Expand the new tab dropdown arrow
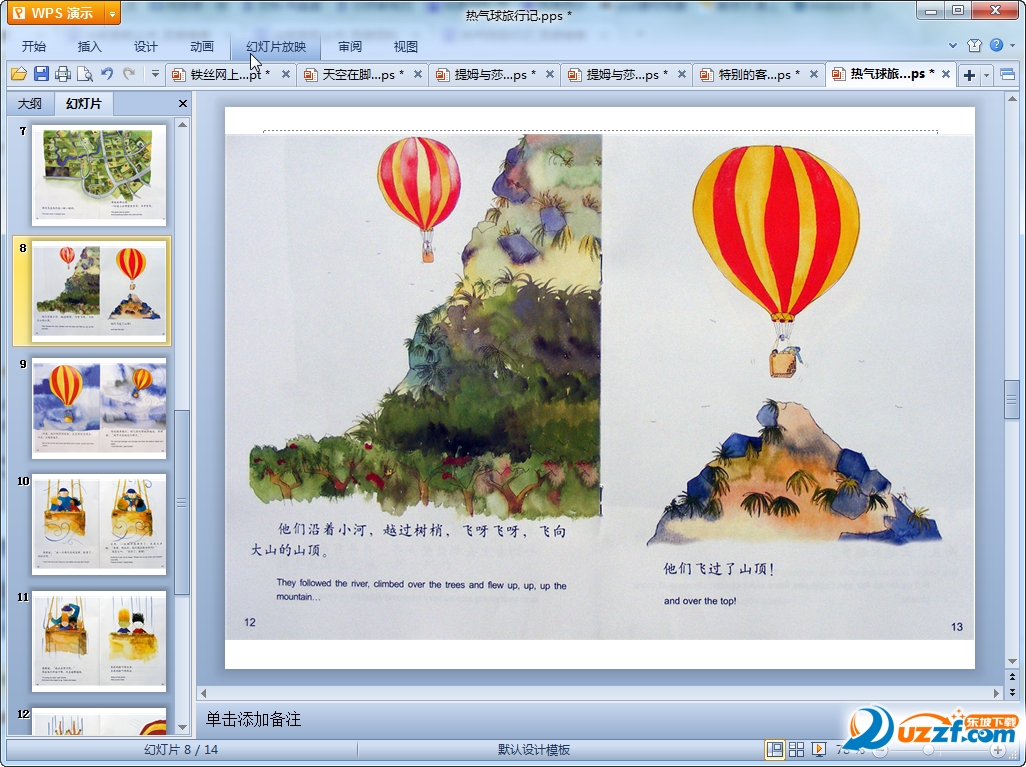Image resolution: width=1026 pixels, height=767 pixels. click(986, 75)
